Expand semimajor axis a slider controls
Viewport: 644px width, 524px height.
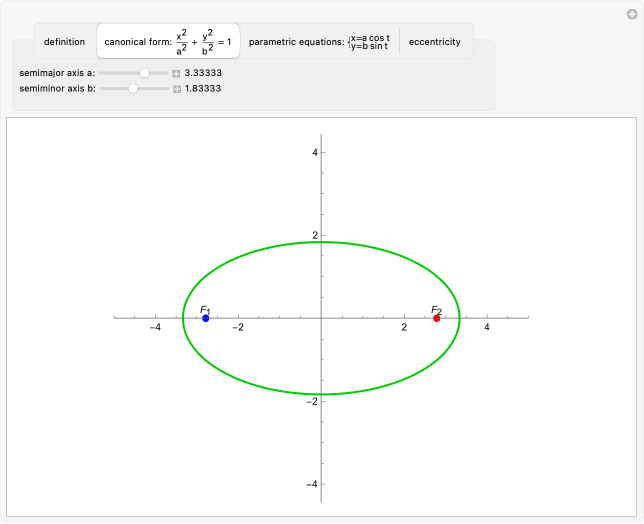[177, 73]
